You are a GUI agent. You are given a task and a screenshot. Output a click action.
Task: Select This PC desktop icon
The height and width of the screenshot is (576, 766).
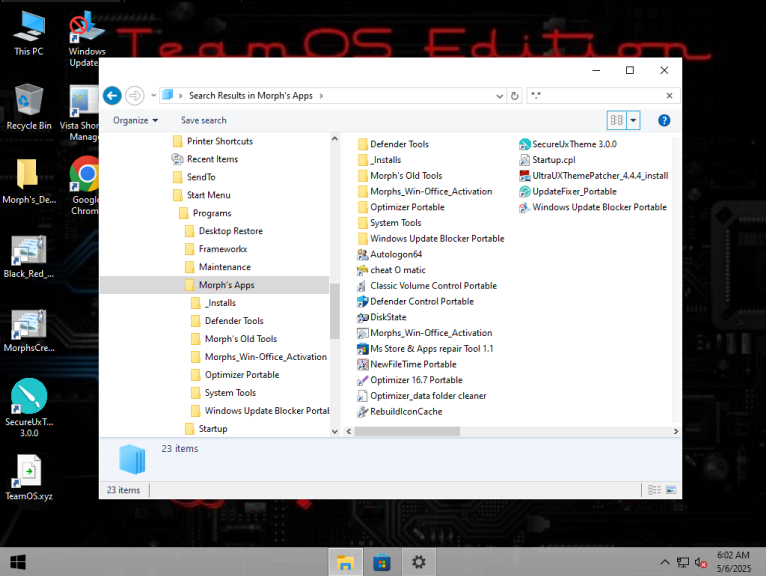28,33
